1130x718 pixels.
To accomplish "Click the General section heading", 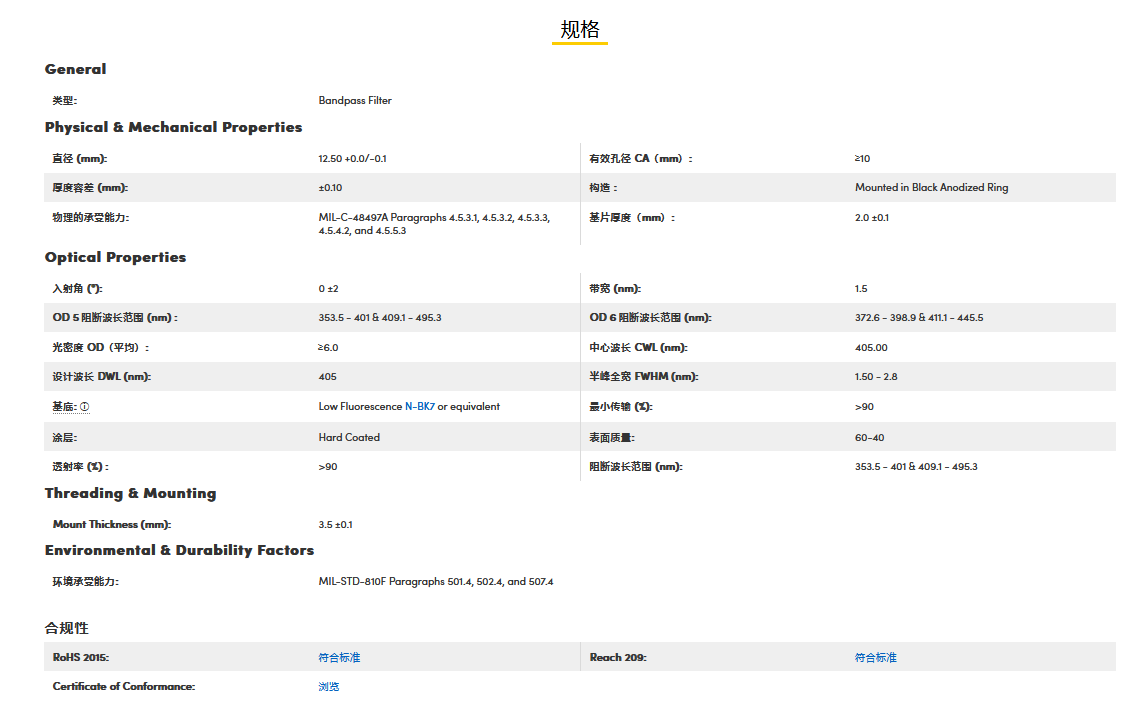I will [x=75, y=69].
